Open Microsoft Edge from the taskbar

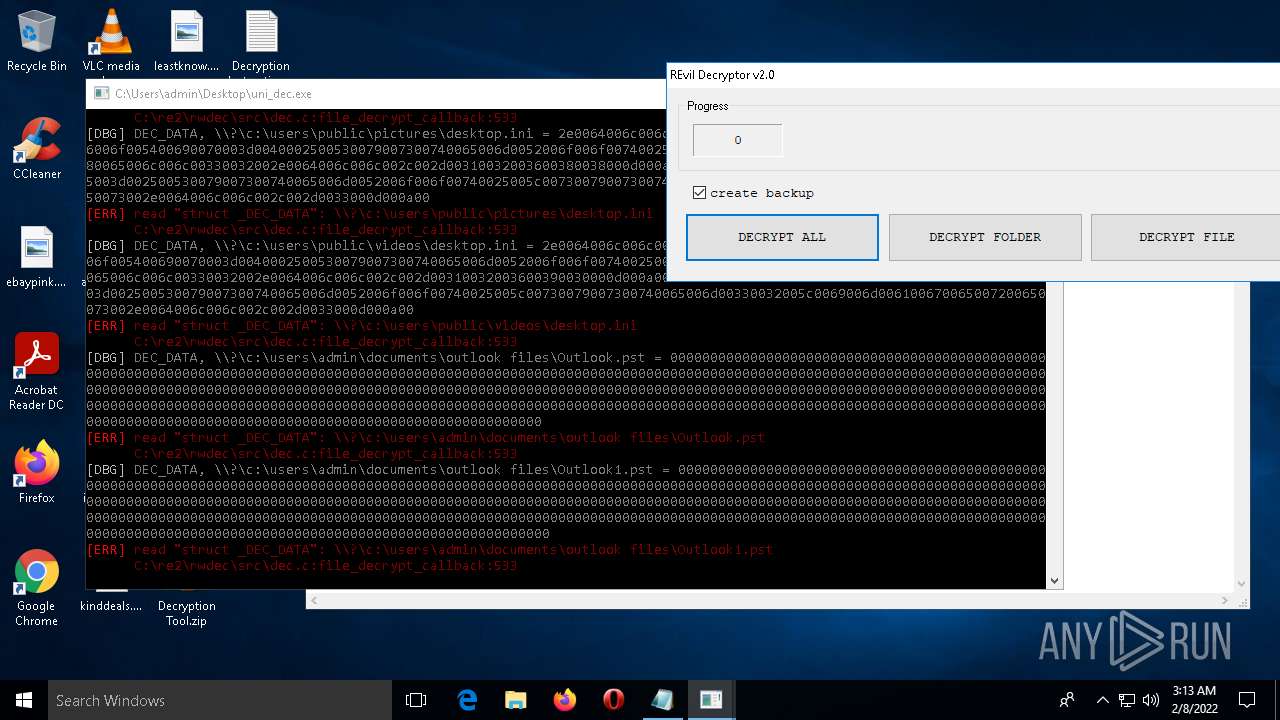467,700
